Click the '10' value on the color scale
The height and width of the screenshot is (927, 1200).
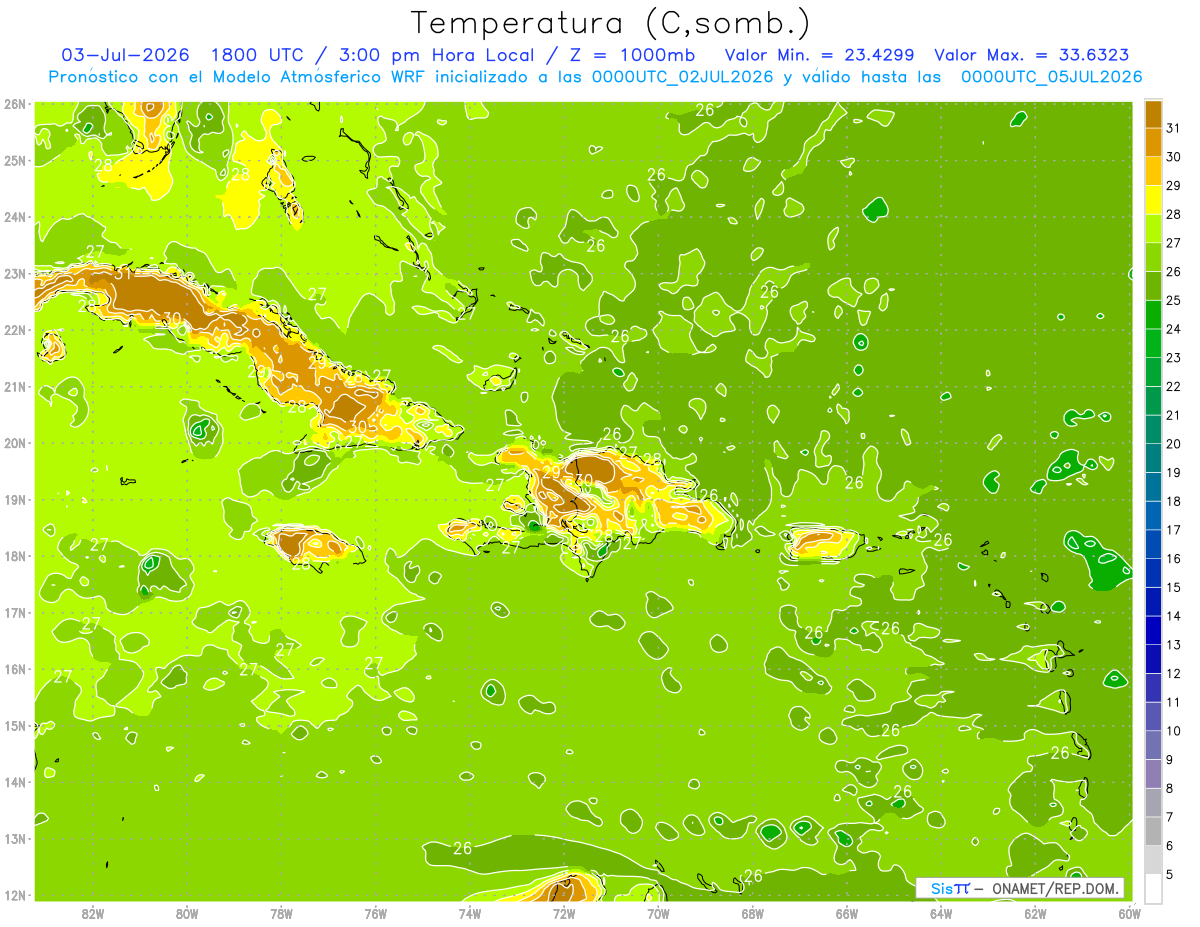point(1174,731)
